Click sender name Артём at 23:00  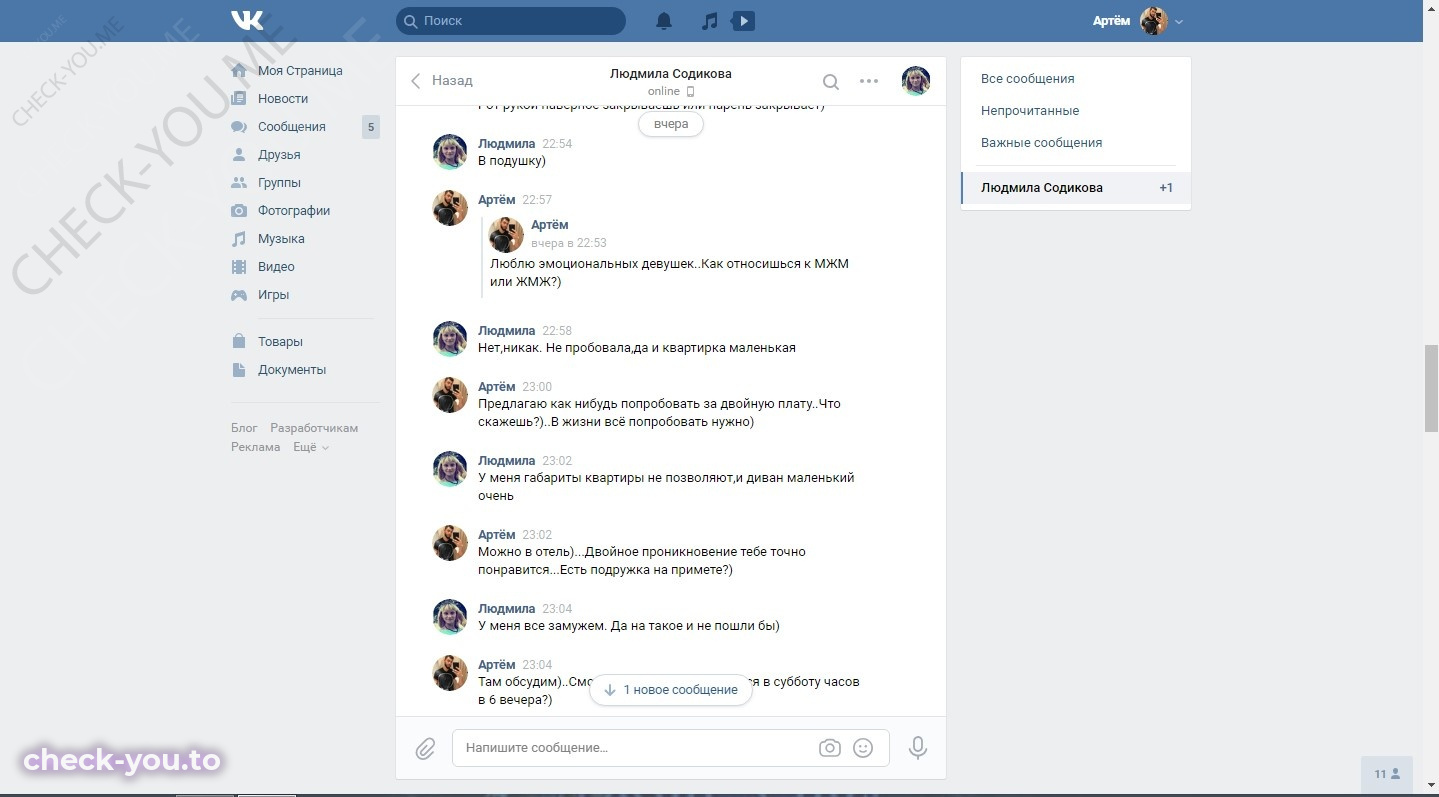click(497, 387)
